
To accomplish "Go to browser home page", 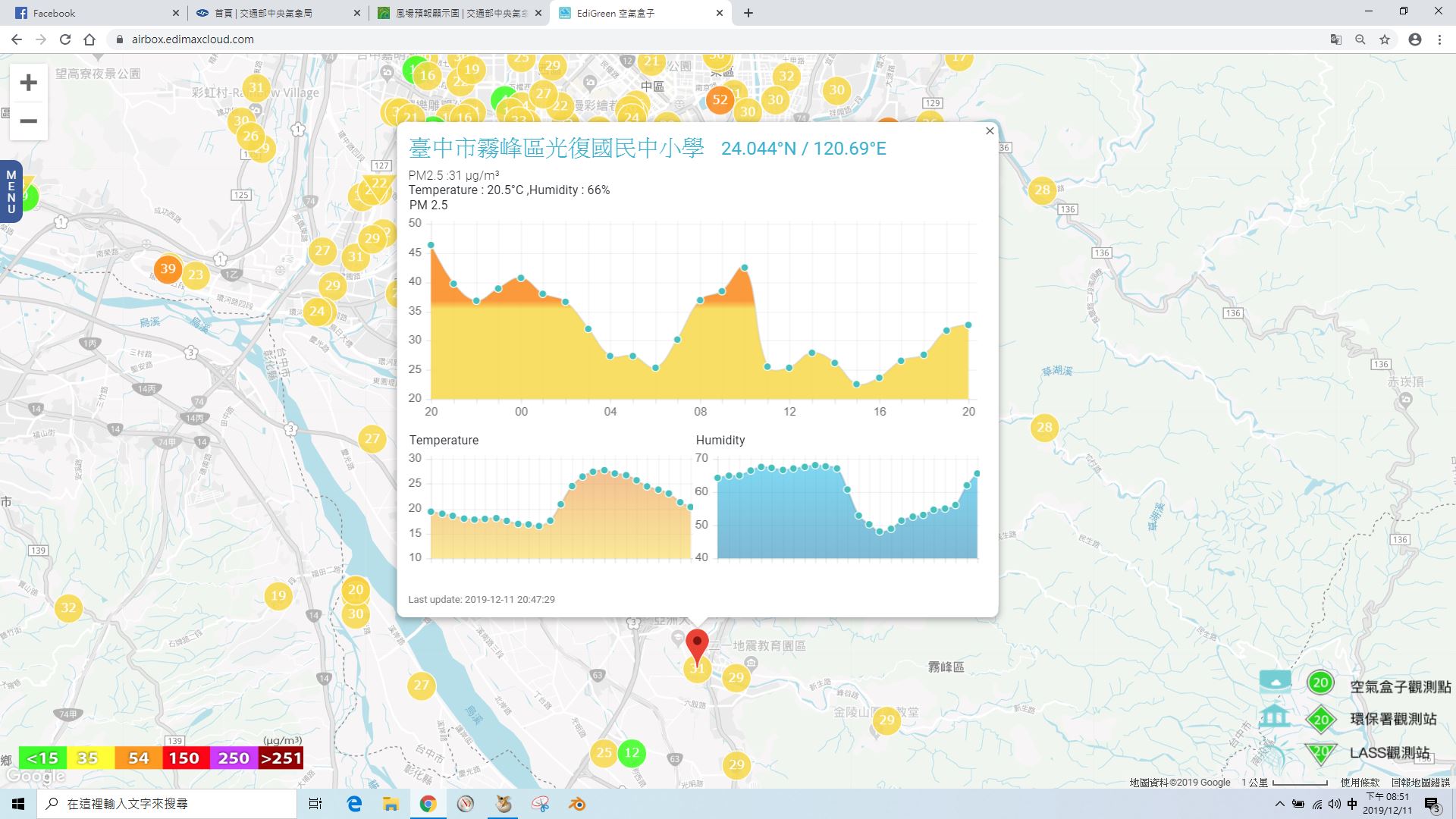I will tap(89, 39).
